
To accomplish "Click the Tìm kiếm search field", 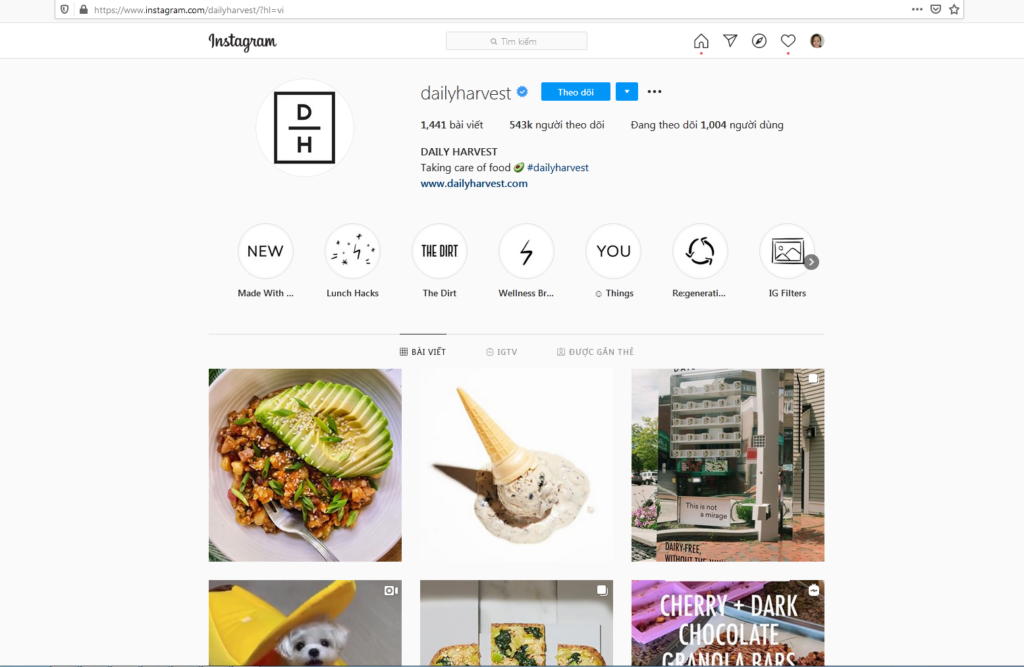I will coord(517,41).
